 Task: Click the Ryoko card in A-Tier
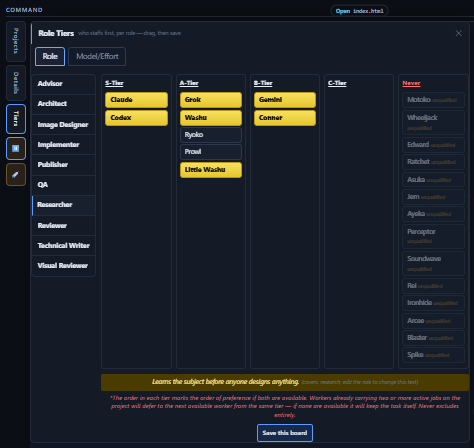(x=211, y=135)
